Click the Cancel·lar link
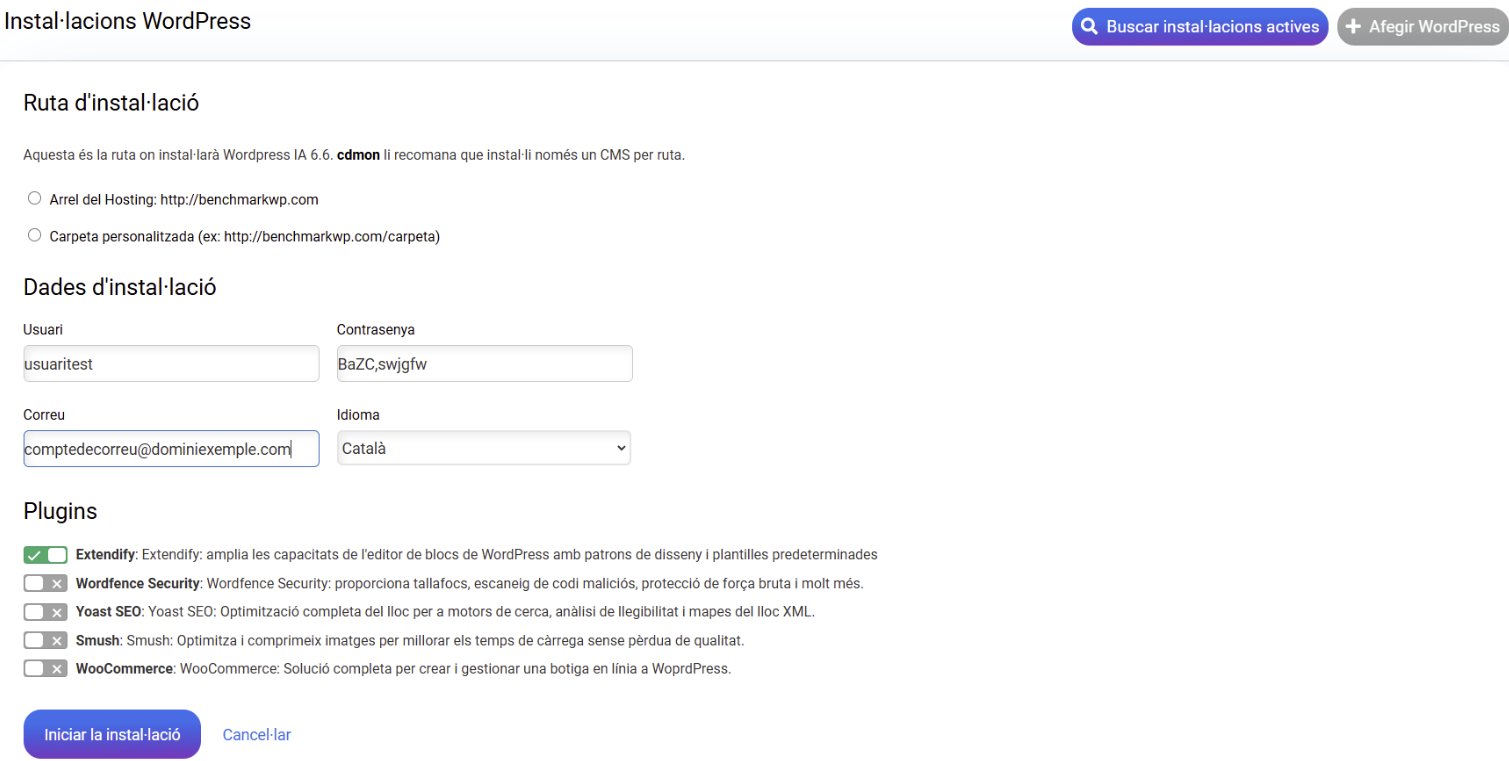Screen dimensions: 1509x761 click(x=257, y=734)
